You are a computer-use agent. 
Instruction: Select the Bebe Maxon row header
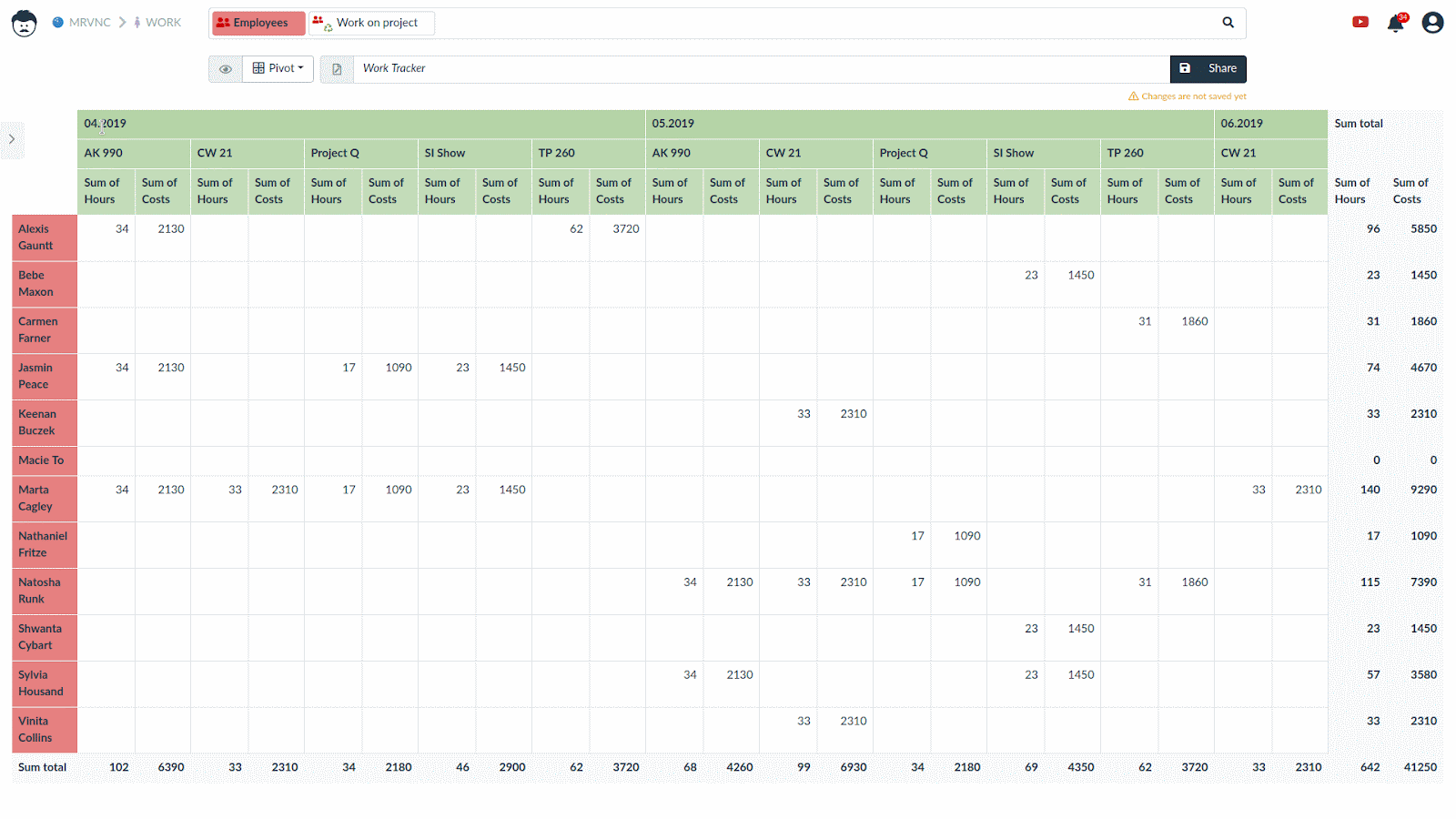[x=45, y=285]
